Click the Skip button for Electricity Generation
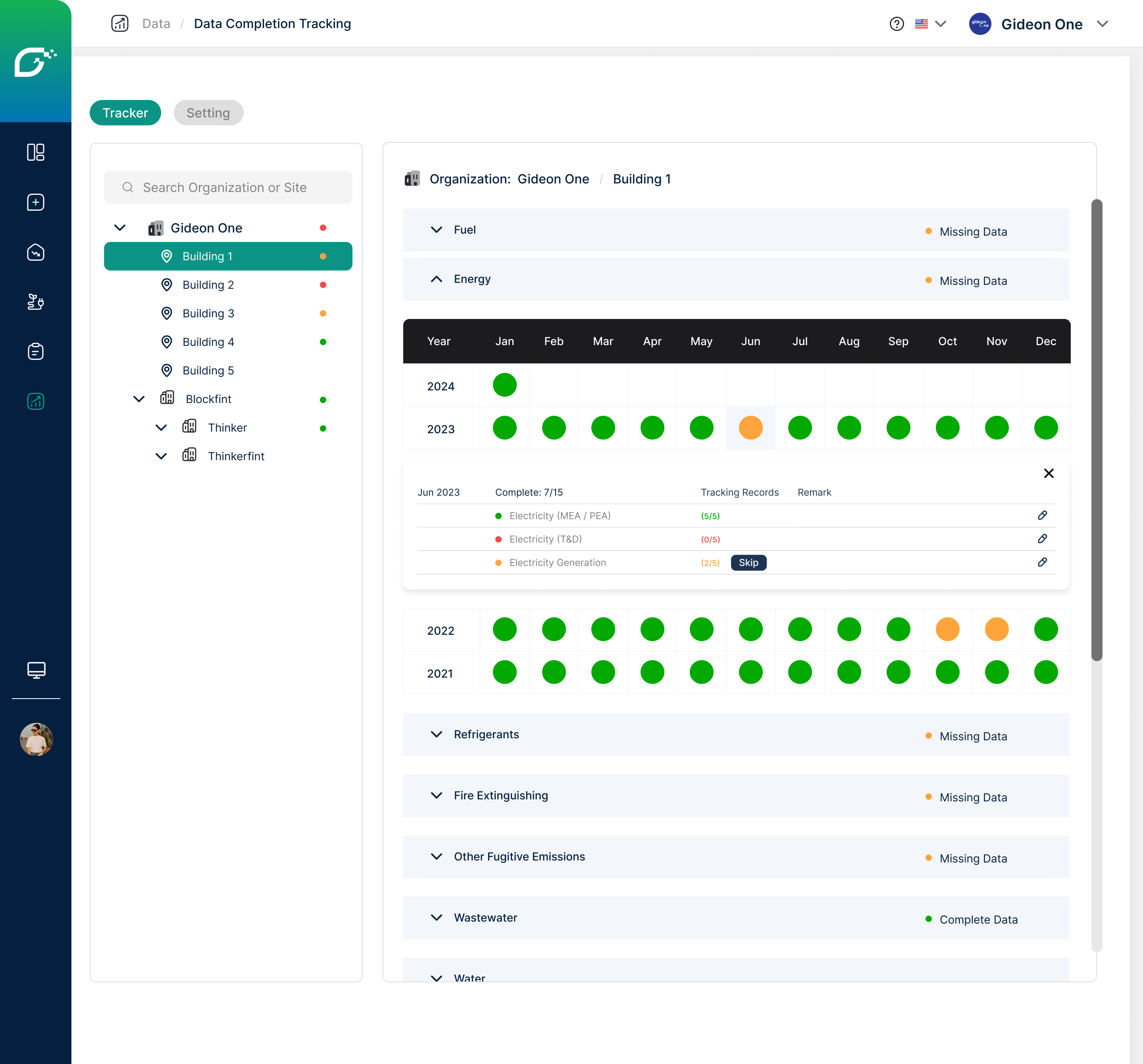This screenshot has height=1064, width=1143. [748, 563]
